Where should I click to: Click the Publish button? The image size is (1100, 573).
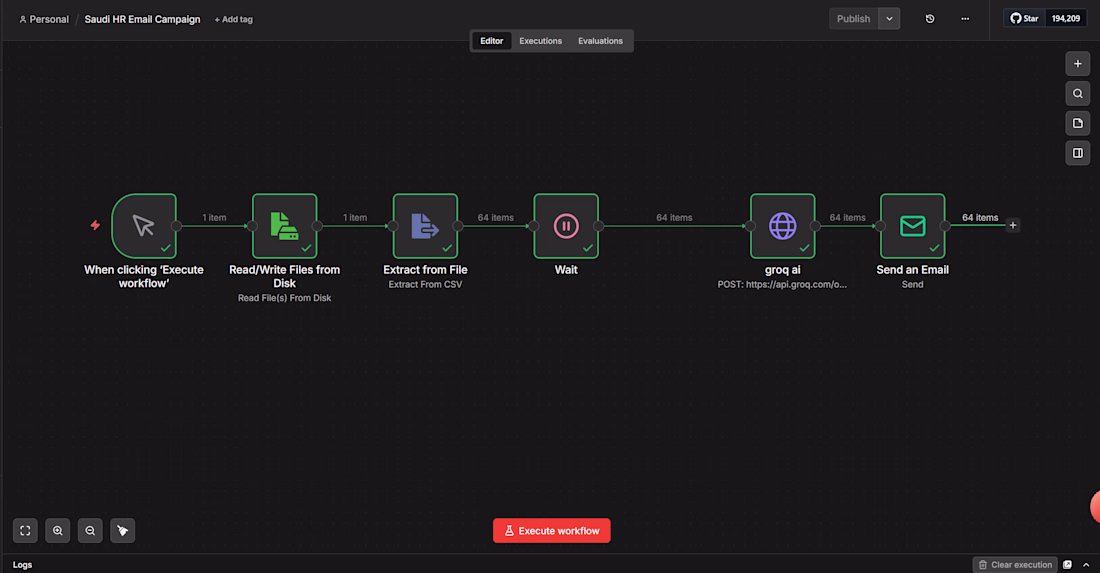pos(853,19)
